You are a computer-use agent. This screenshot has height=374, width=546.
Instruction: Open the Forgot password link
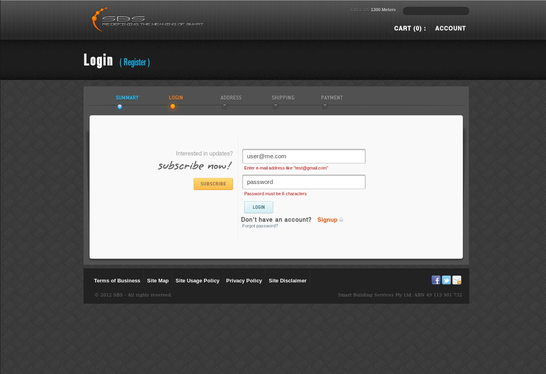[260, 226]
